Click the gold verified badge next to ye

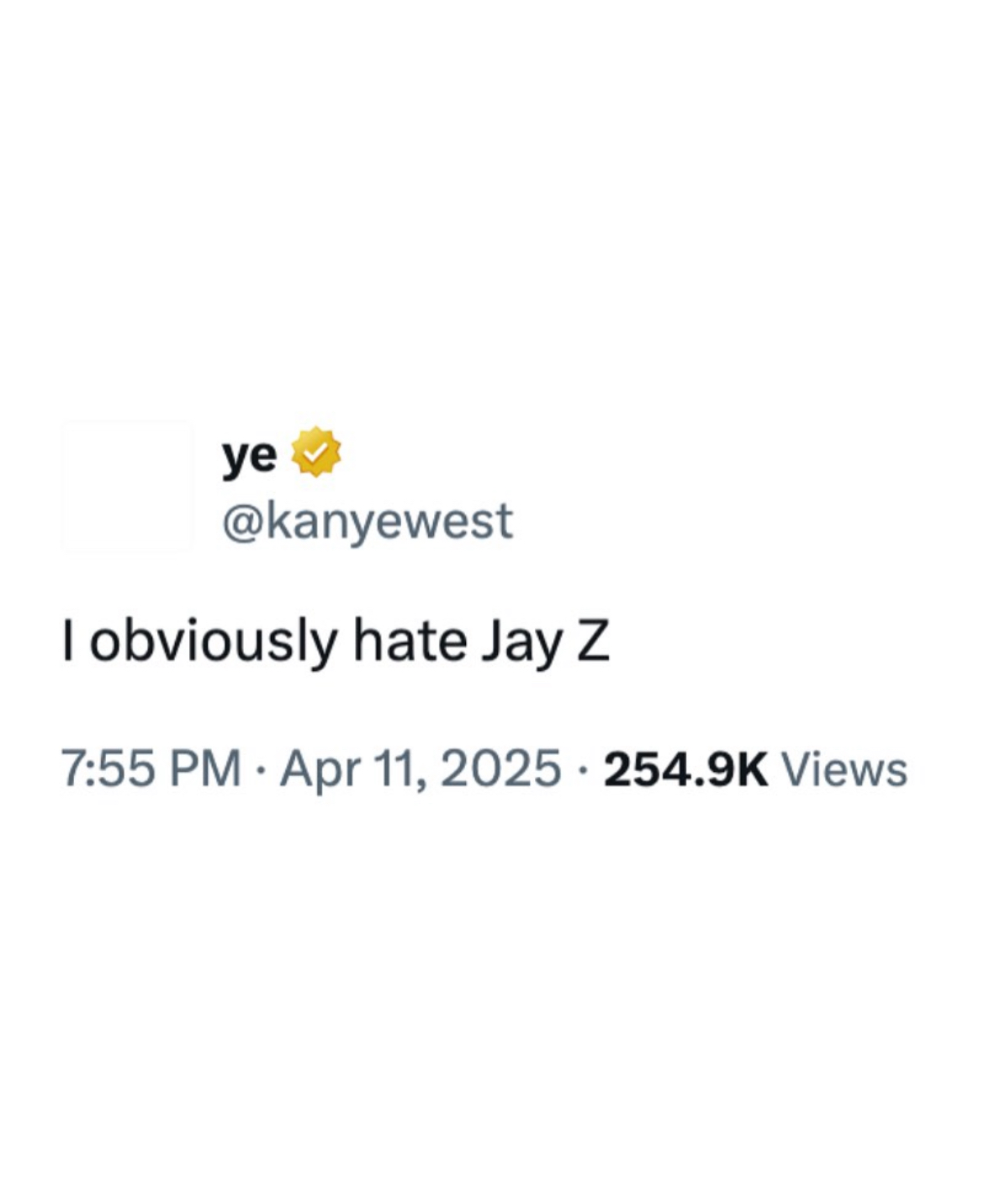tap(316, 452)
